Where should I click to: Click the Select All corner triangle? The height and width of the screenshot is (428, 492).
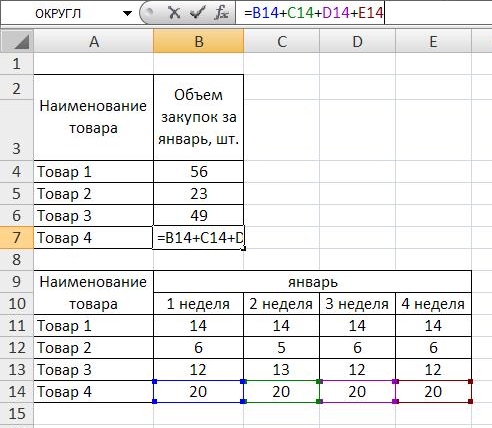(17, 42)
